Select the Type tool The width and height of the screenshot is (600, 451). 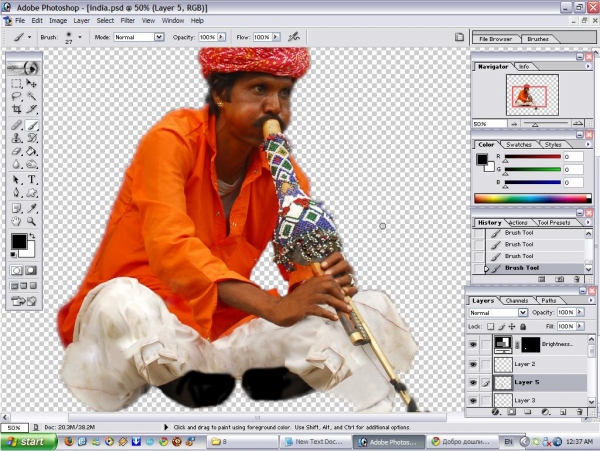click(x=32, y=179)
